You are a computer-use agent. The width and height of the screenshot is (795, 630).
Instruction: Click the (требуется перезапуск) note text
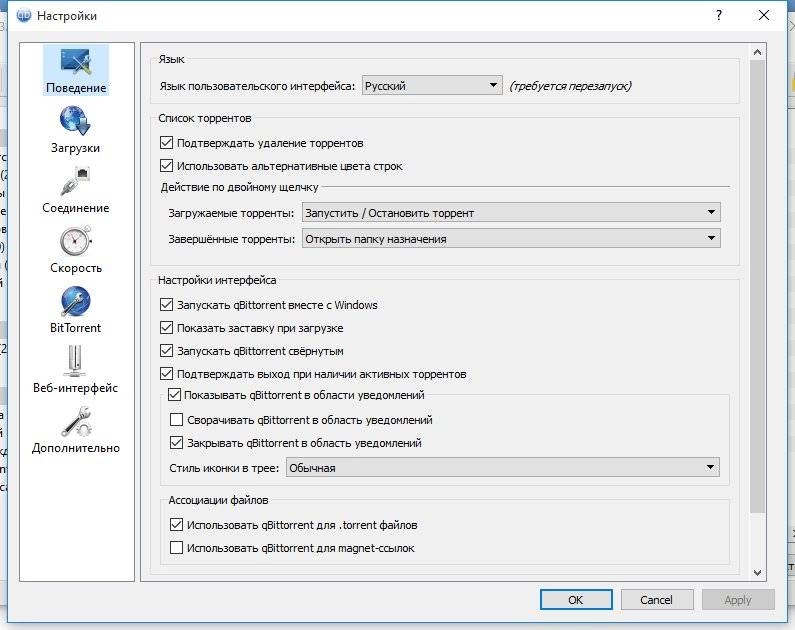click(570, 86)
